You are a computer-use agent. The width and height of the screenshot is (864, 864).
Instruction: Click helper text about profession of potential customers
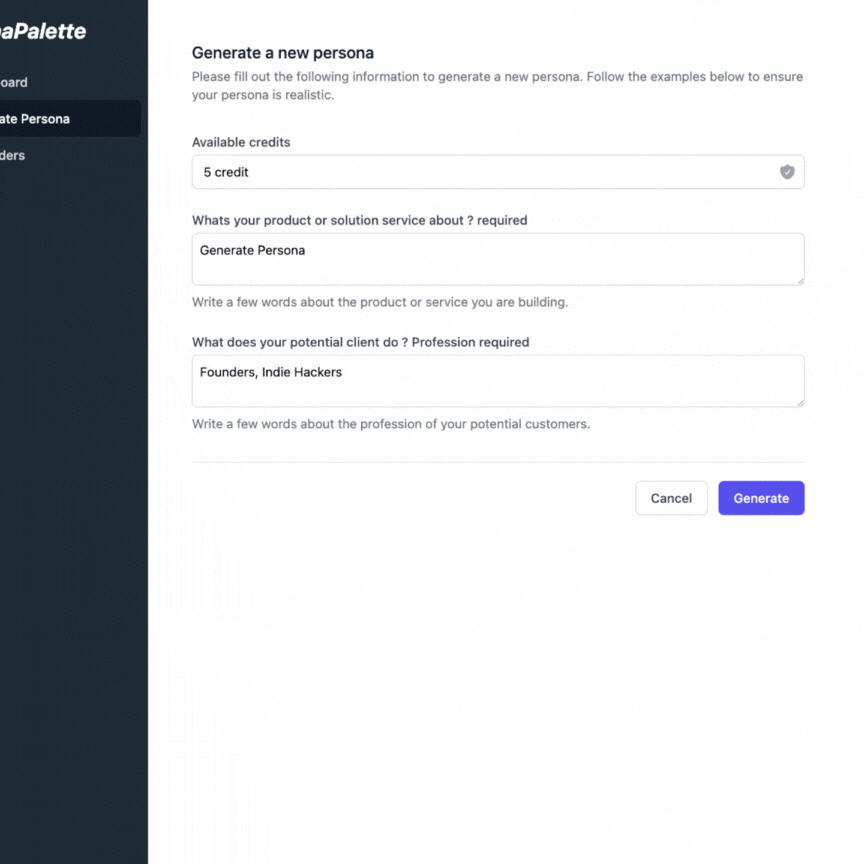[391, 424]
